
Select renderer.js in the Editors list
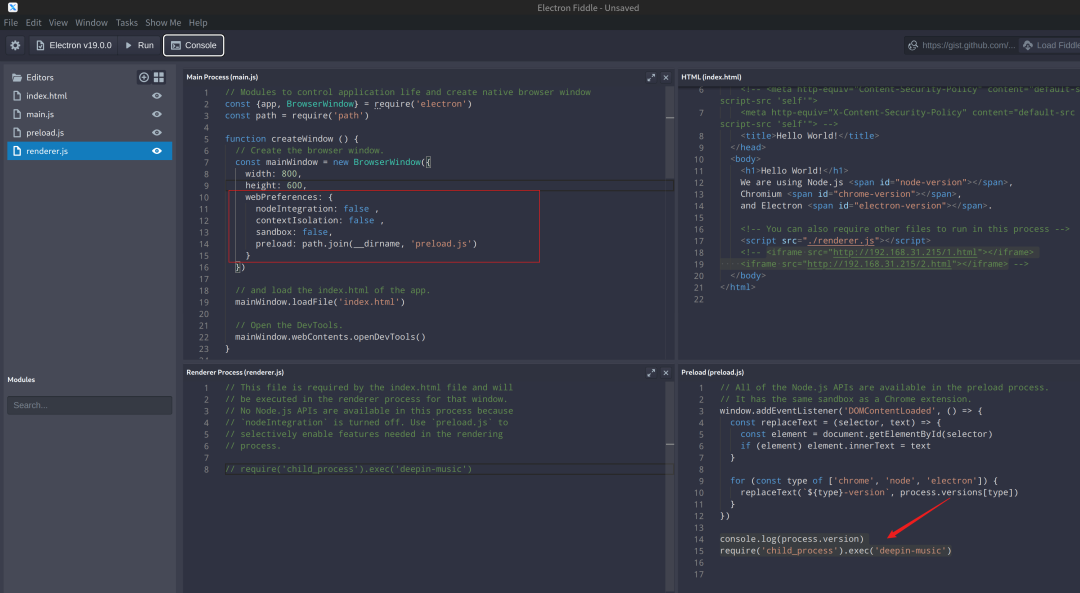47,151
